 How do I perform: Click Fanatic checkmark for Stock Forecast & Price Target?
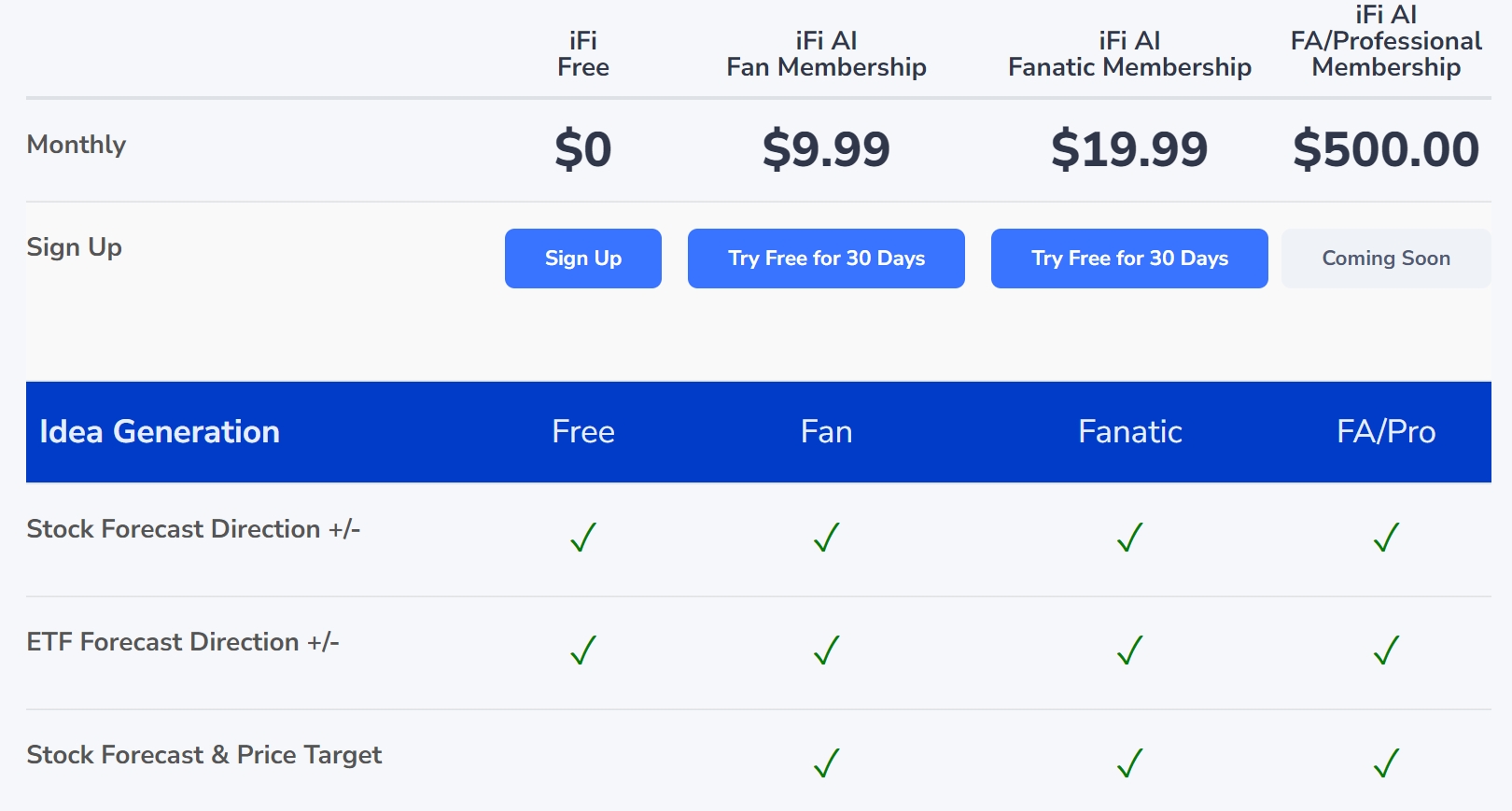pyautogui.click(x=1130, y=763)
